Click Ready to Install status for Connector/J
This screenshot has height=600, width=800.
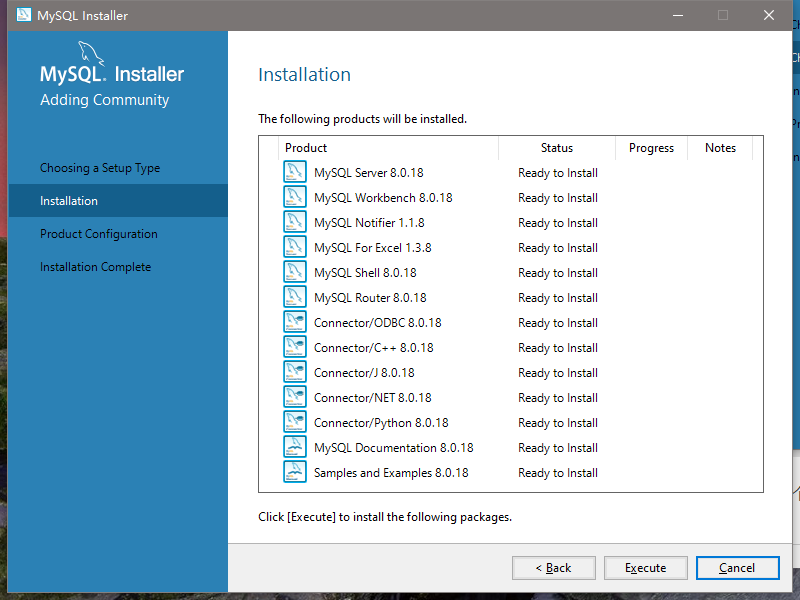(x=558, y=373)
